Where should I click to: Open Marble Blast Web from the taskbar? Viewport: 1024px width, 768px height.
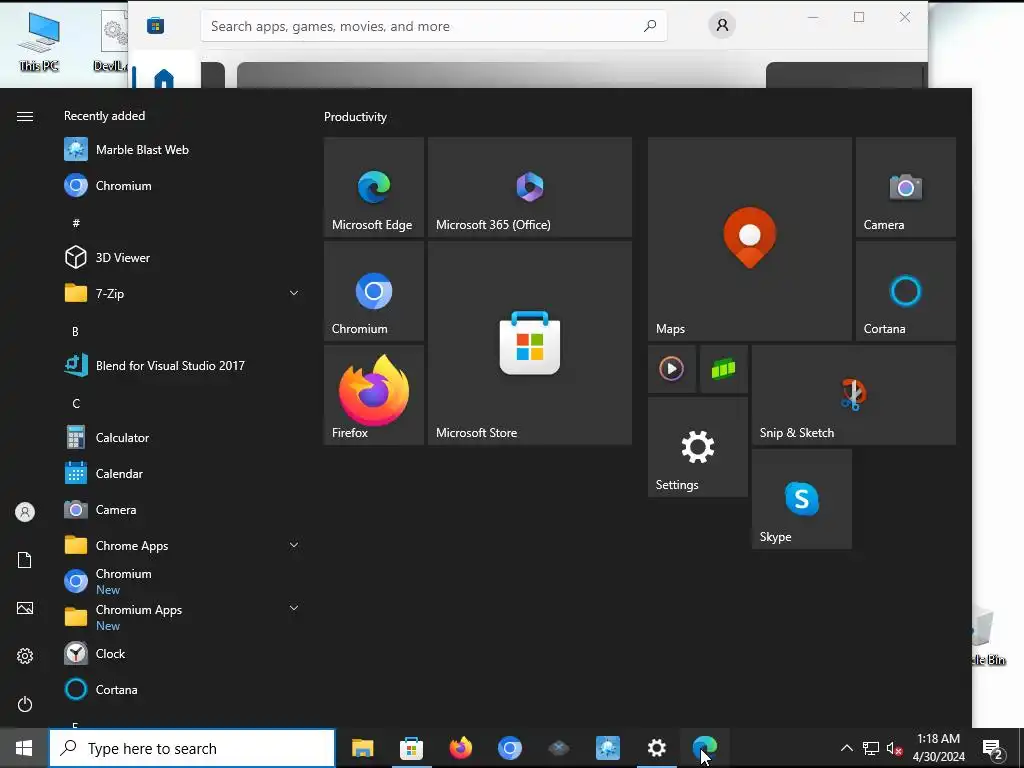coord(607,748)
